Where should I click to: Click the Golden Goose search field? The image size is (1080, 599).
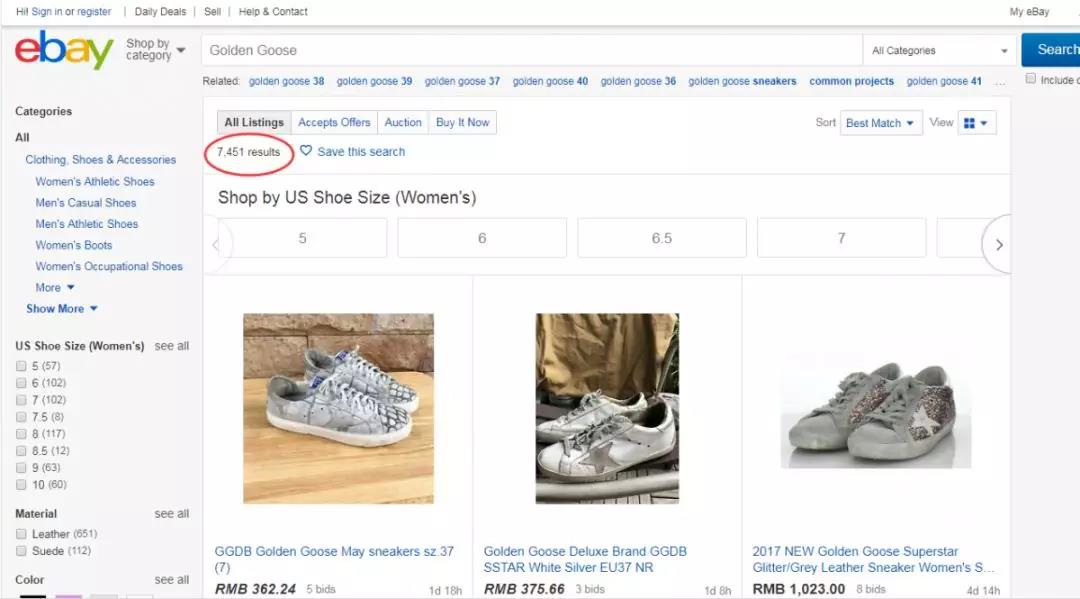(530, 50)
